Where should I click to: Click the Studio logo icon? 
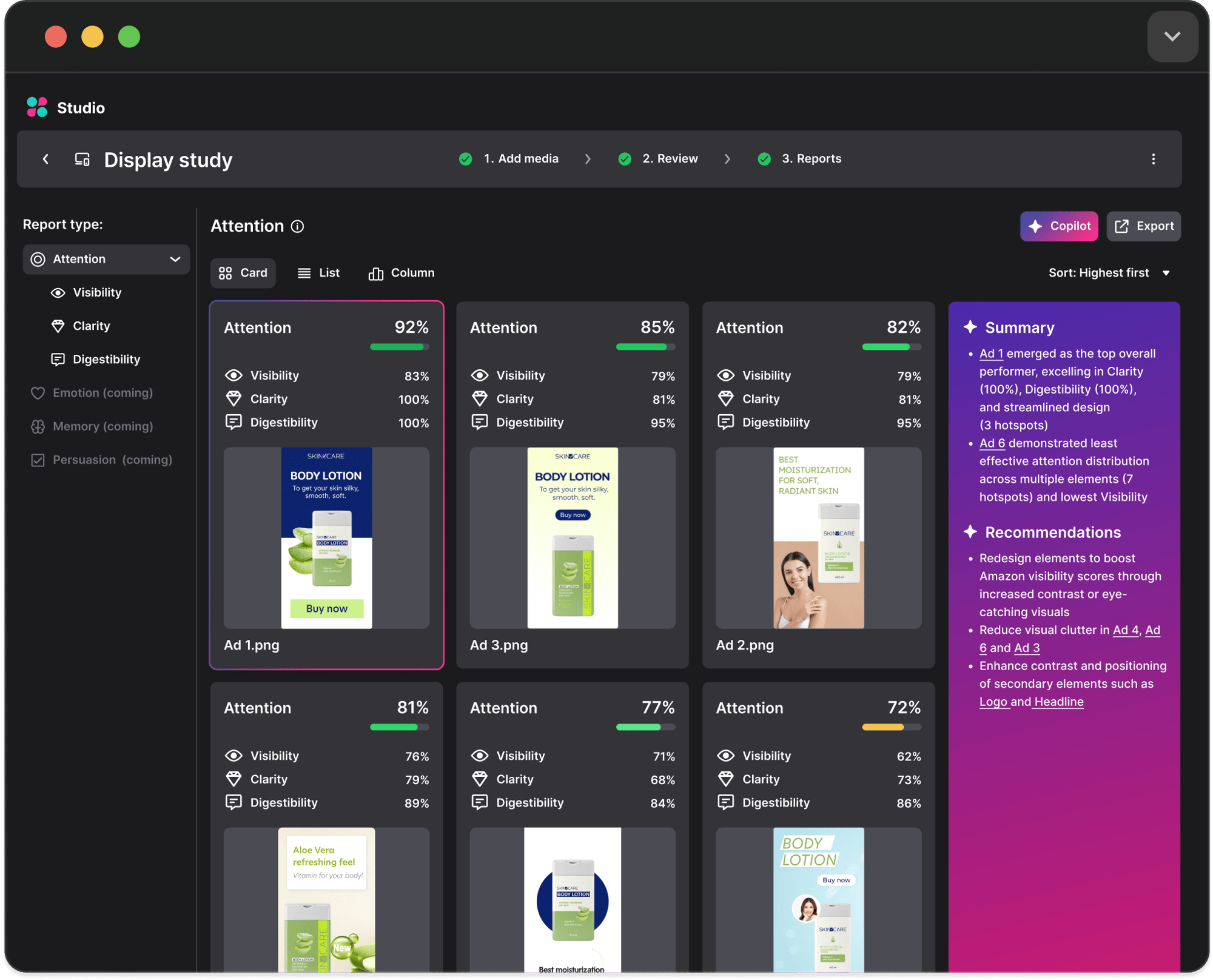(37, 107)
